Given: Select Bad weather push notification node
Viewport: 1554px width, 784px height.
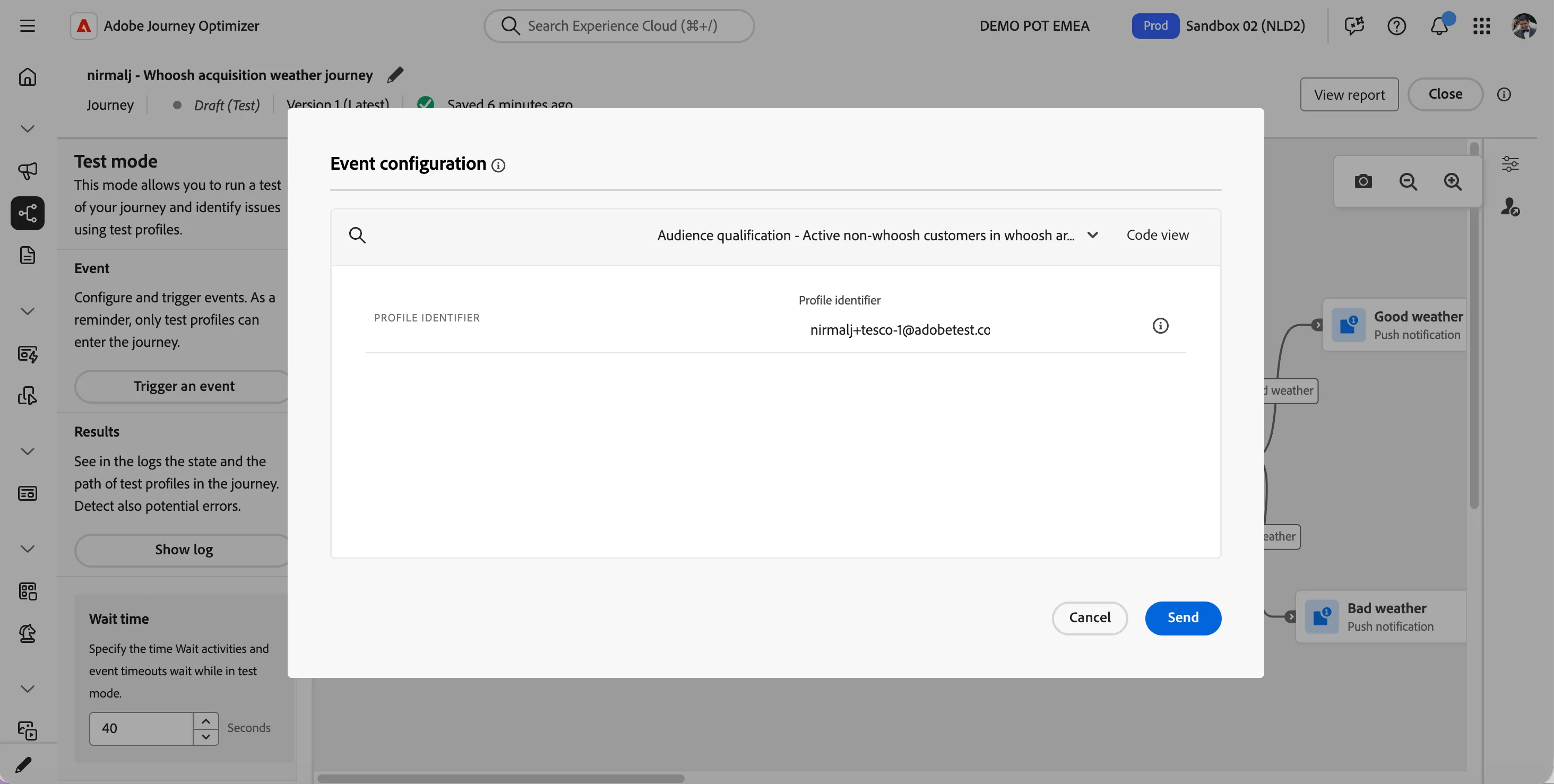Looking at the screenshot, I should pos(1382,617).
